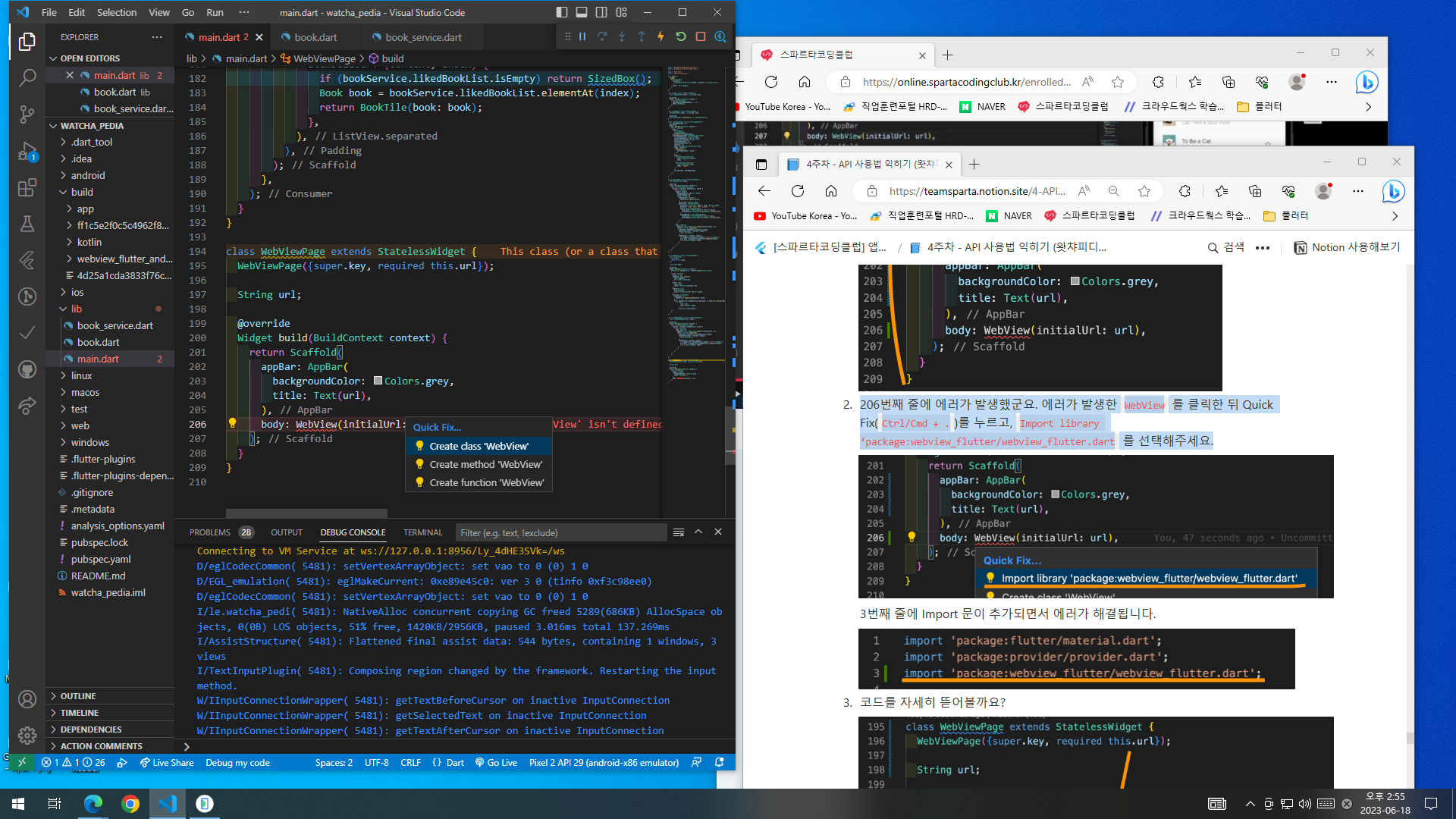
Task: Click the debug Step Out button
Action: coord(642,36)
